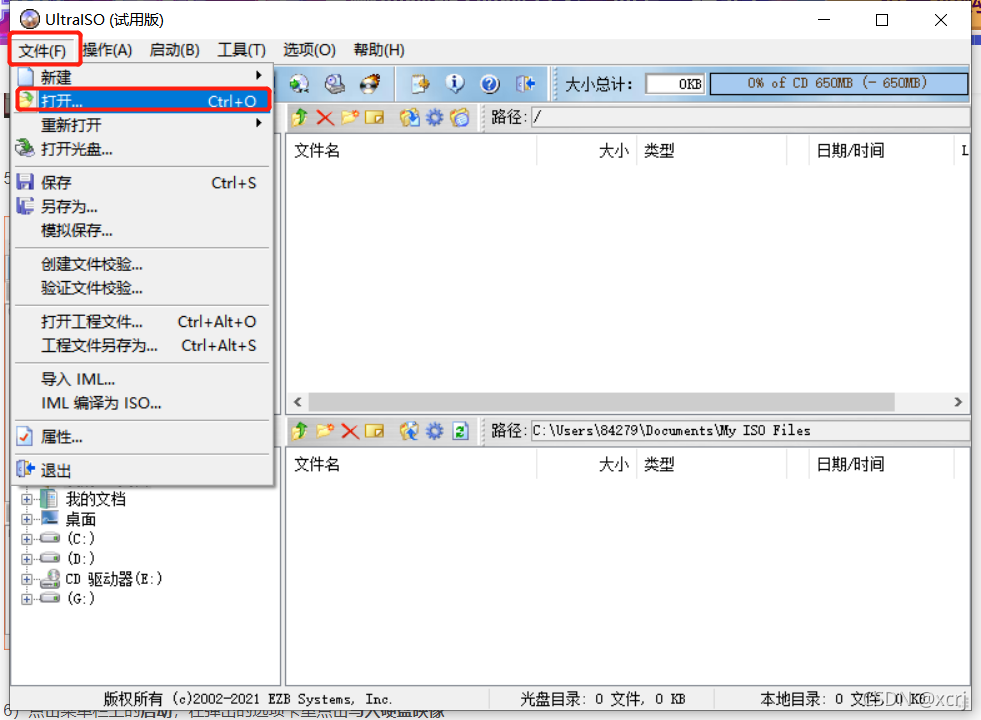Click the add-to-image icon in local pane toolbar
Image resolution: width=981 pixels, height=720 pixels.
pos(410,431)
